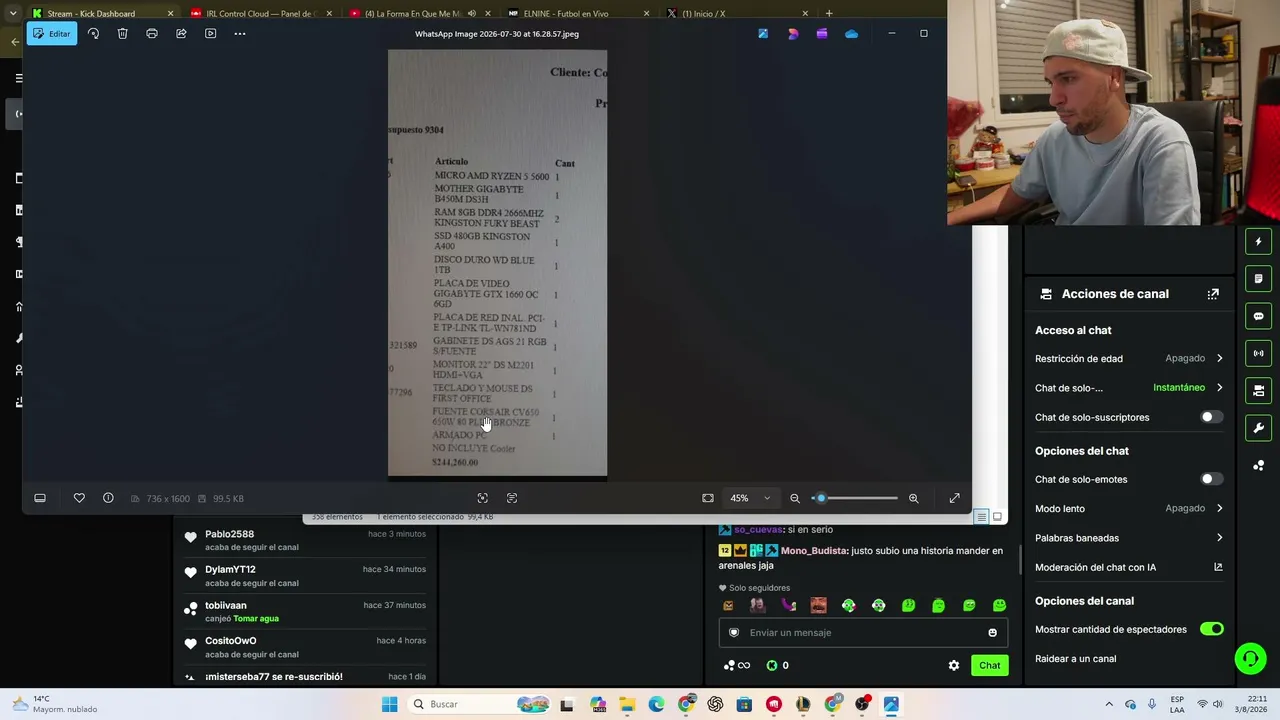1280x720 pixels.
Task: Mark image as favorite with heart icon
Action: coord(79,498)
